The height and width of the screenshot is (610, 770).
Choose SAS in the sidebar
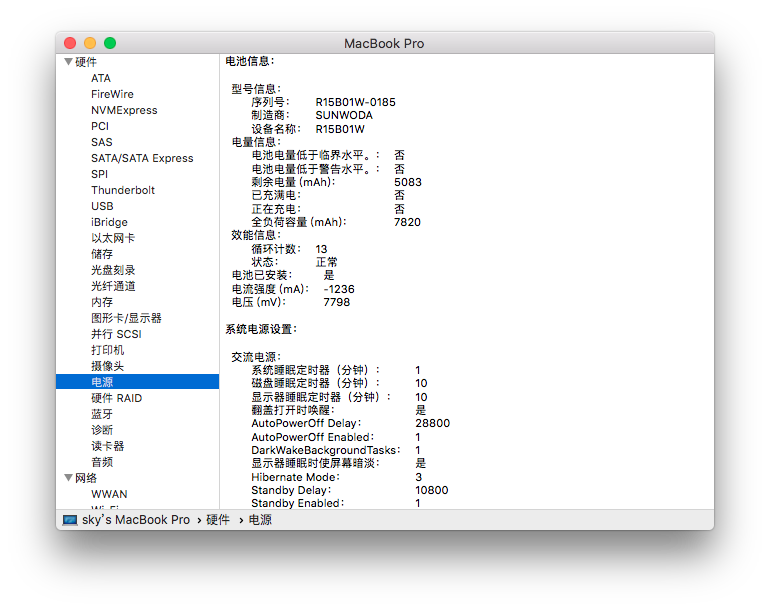pyautogui.click(x=102, y=142)
